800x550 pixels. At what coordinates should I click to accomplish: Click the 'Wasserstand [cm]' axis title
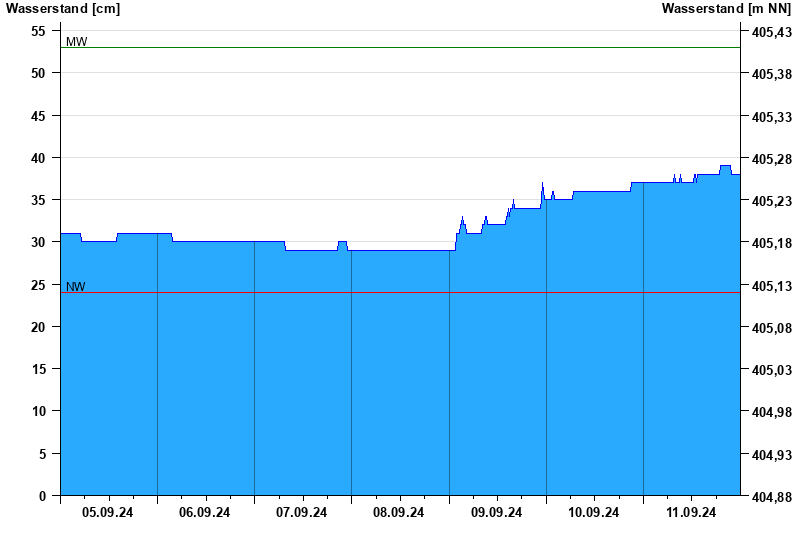63,8
